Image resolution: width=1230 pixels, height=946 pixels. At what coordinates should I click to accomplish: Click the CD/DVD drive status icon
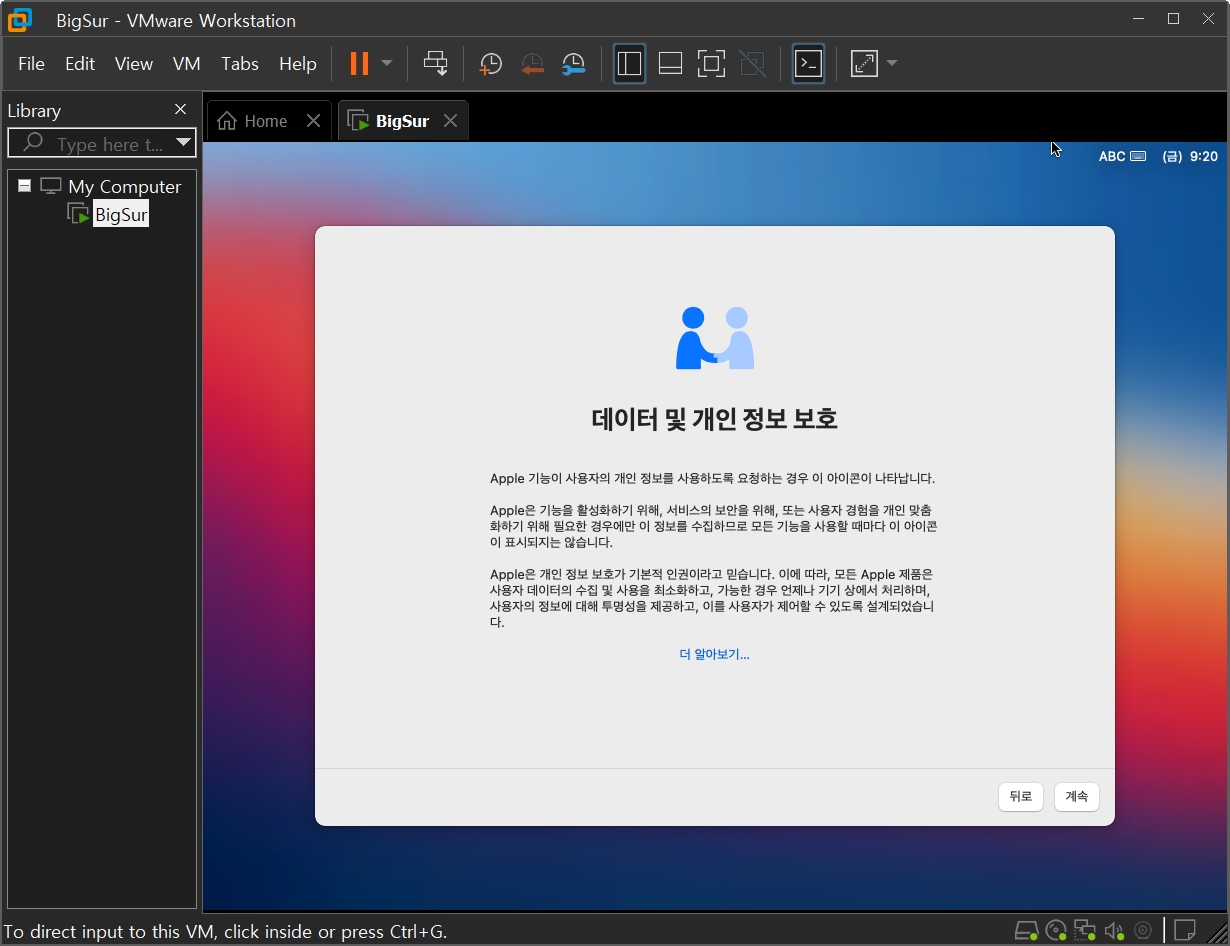click(x=1056, y=931)
